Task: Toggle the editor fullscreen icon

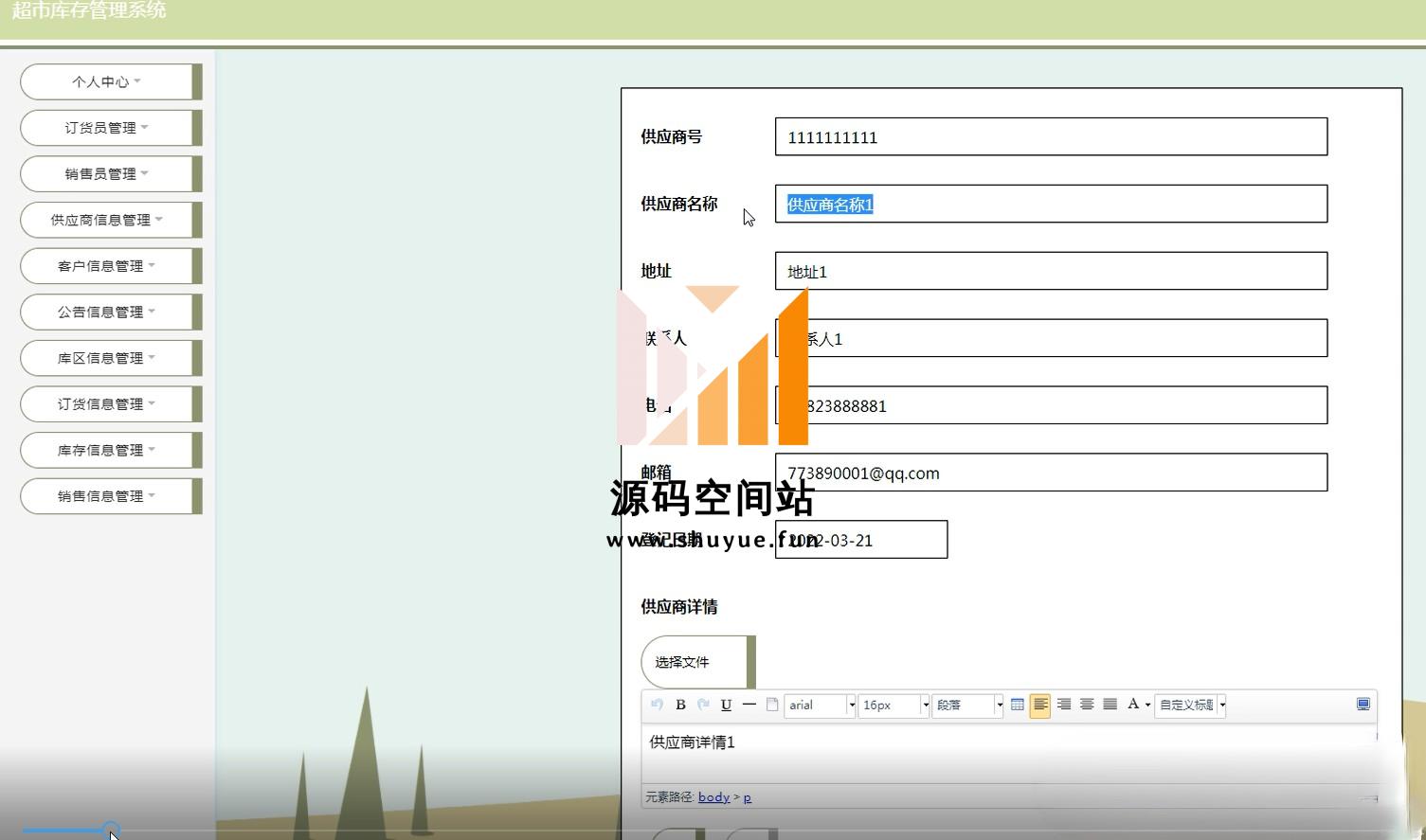Action: [1363, 705]
